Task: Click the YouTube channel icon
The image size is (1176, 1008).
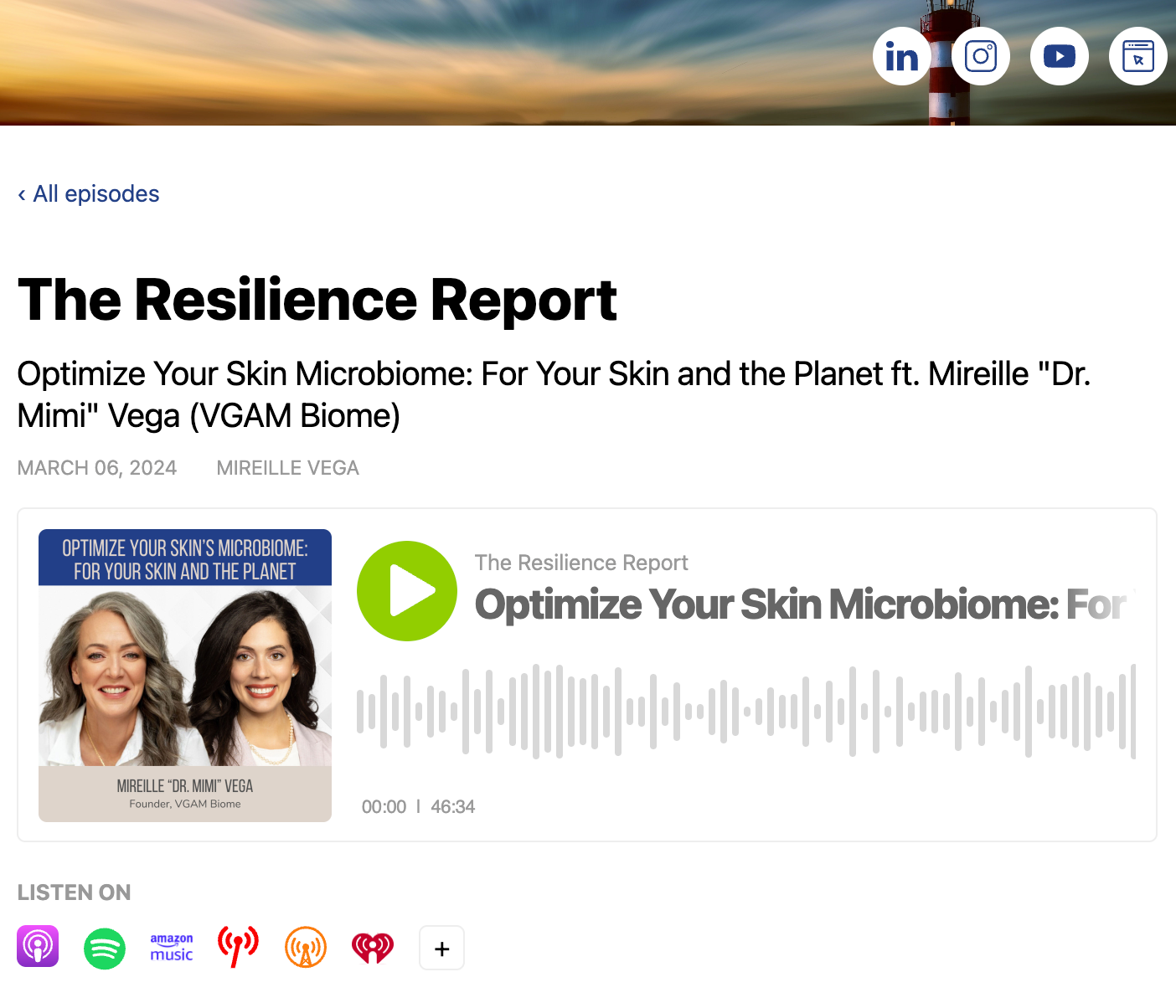Action: (1059, 56)
